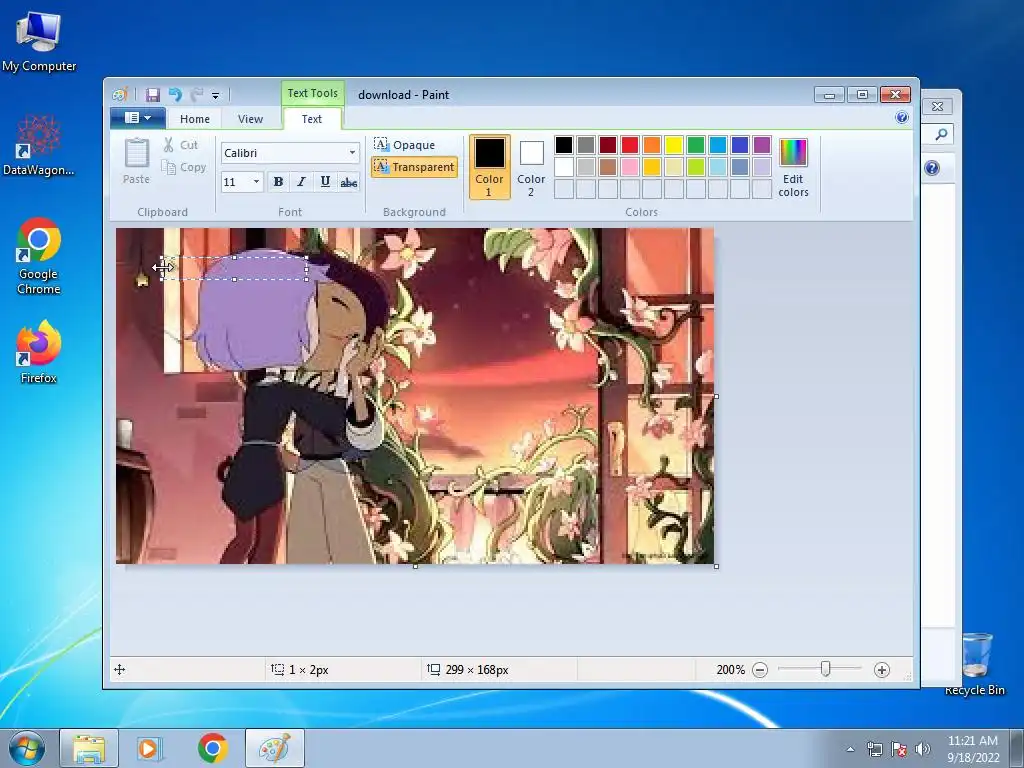The width and height of the screenshot is (1024, 768).
Task: Click the Copy command
Action: click(184, 167)
